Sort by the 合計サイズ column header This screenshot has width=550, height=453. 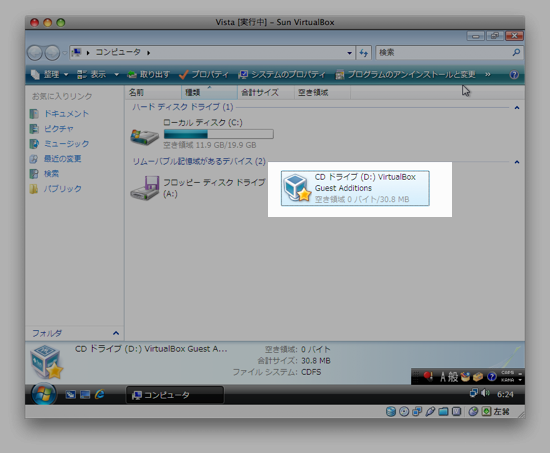coord(266,93)
